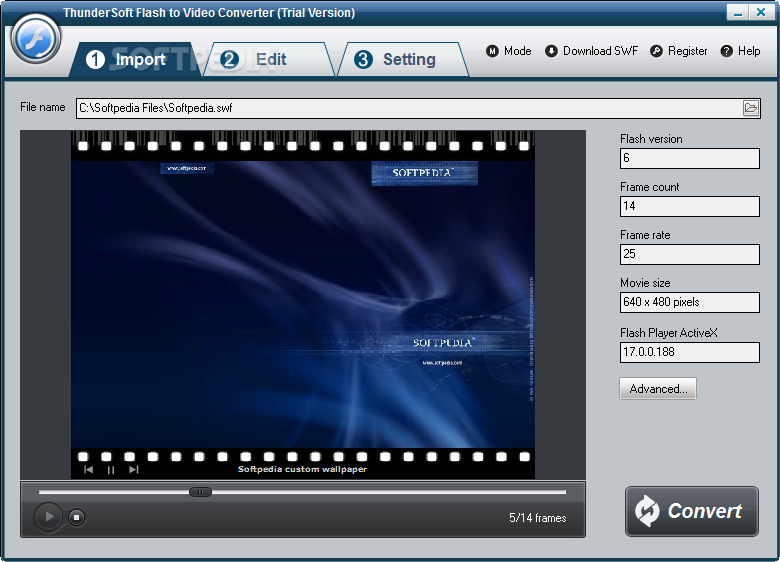780x562 pixels.
Task: Click the Frame rate field
Action: 689,254
